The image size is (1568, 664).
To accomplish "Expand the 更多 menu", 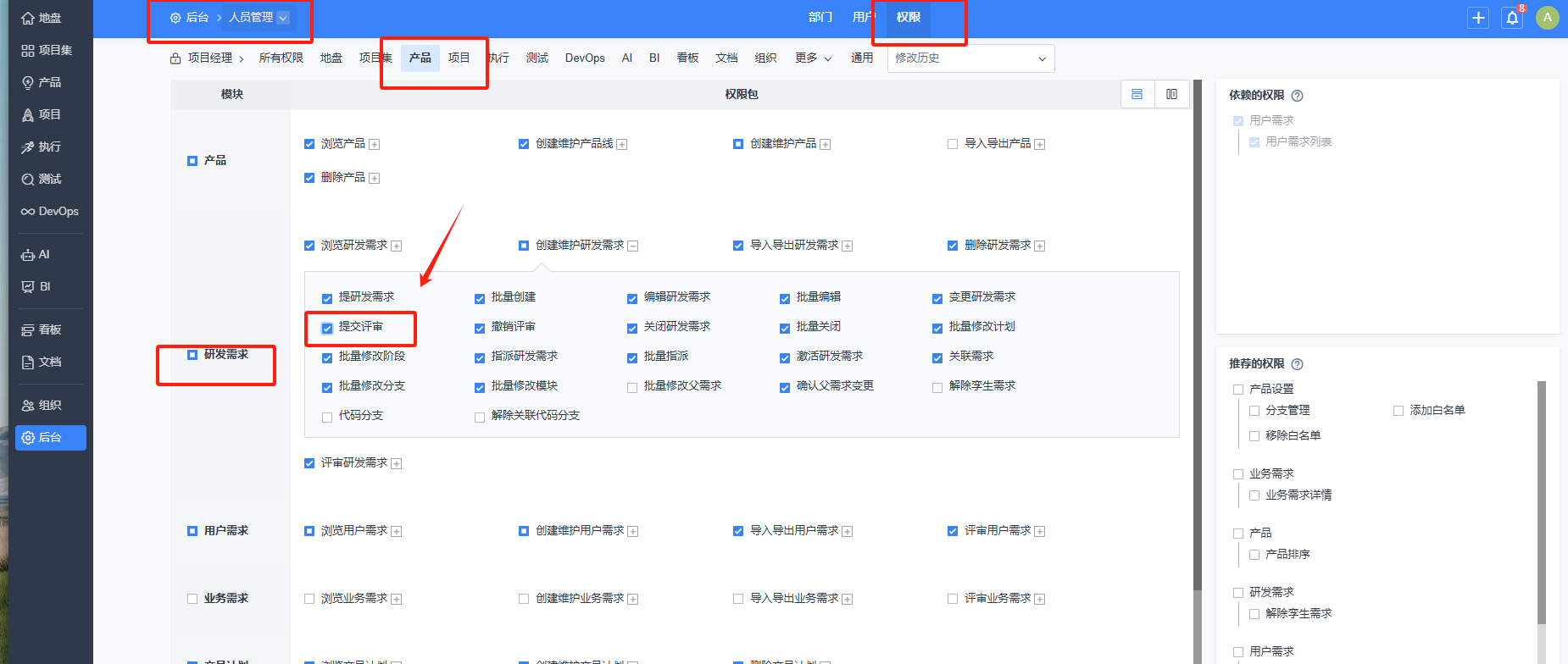I will coord(813,58).
